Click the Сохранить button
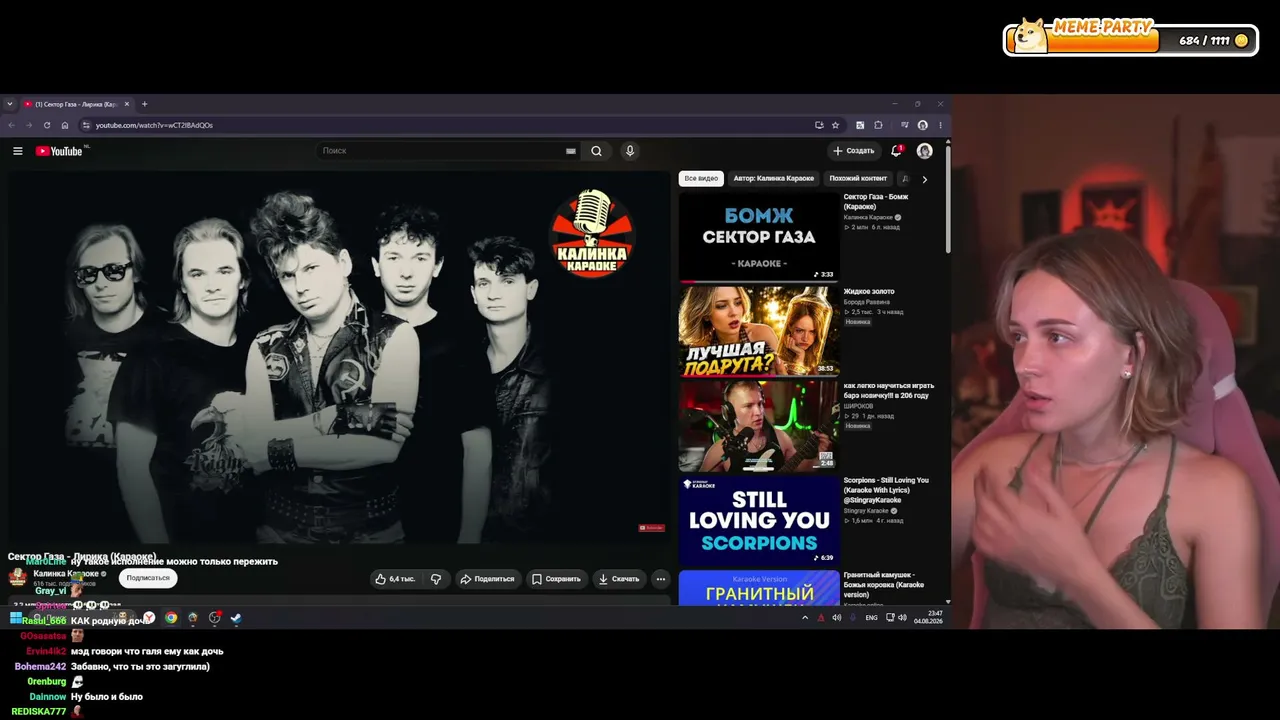1280x720 pixels. pyautogui.click(x=556, y=579)
